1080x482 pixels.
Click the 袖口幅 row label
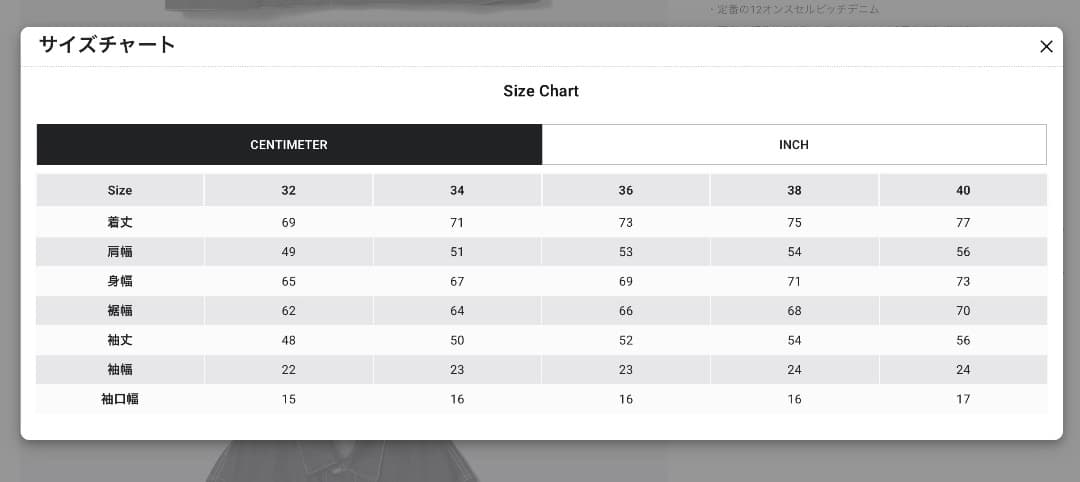point(120,399)
